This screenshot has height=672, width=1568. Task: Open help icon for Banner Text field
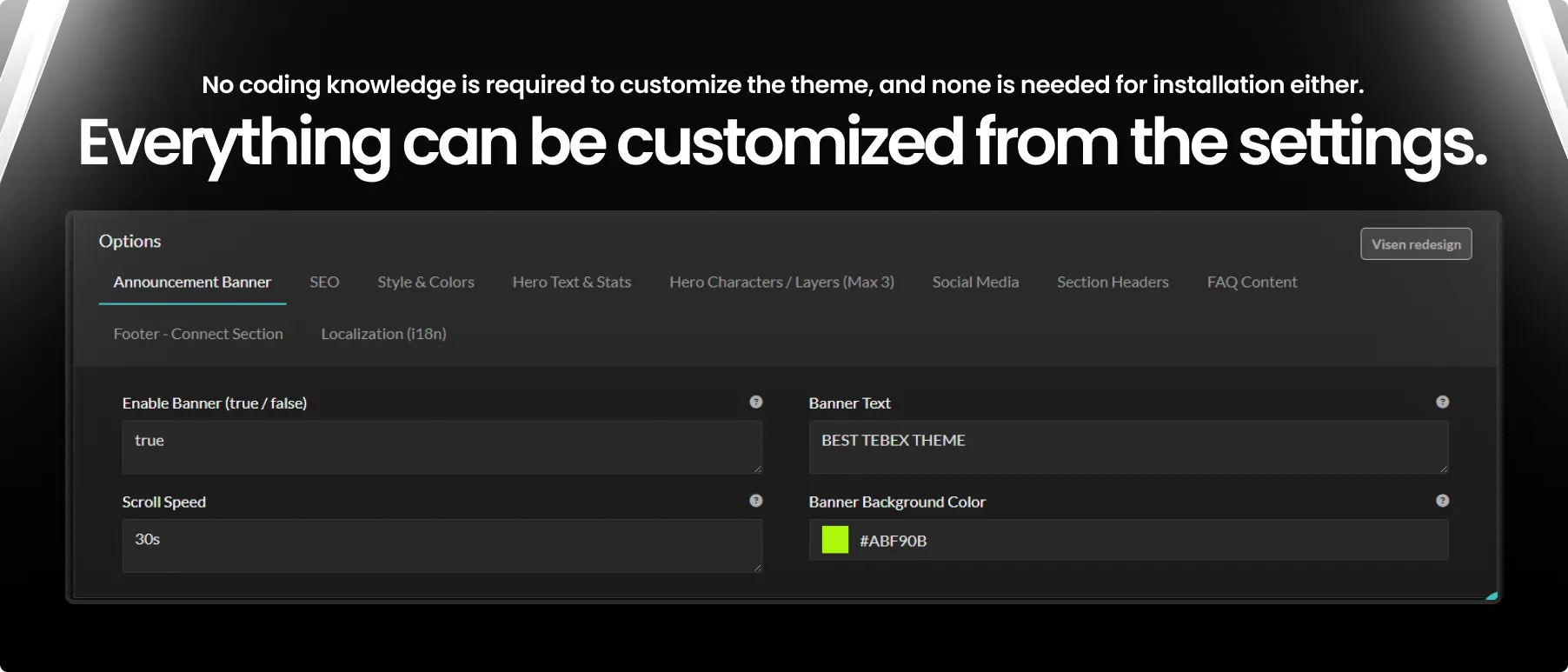pos(1443,402)
